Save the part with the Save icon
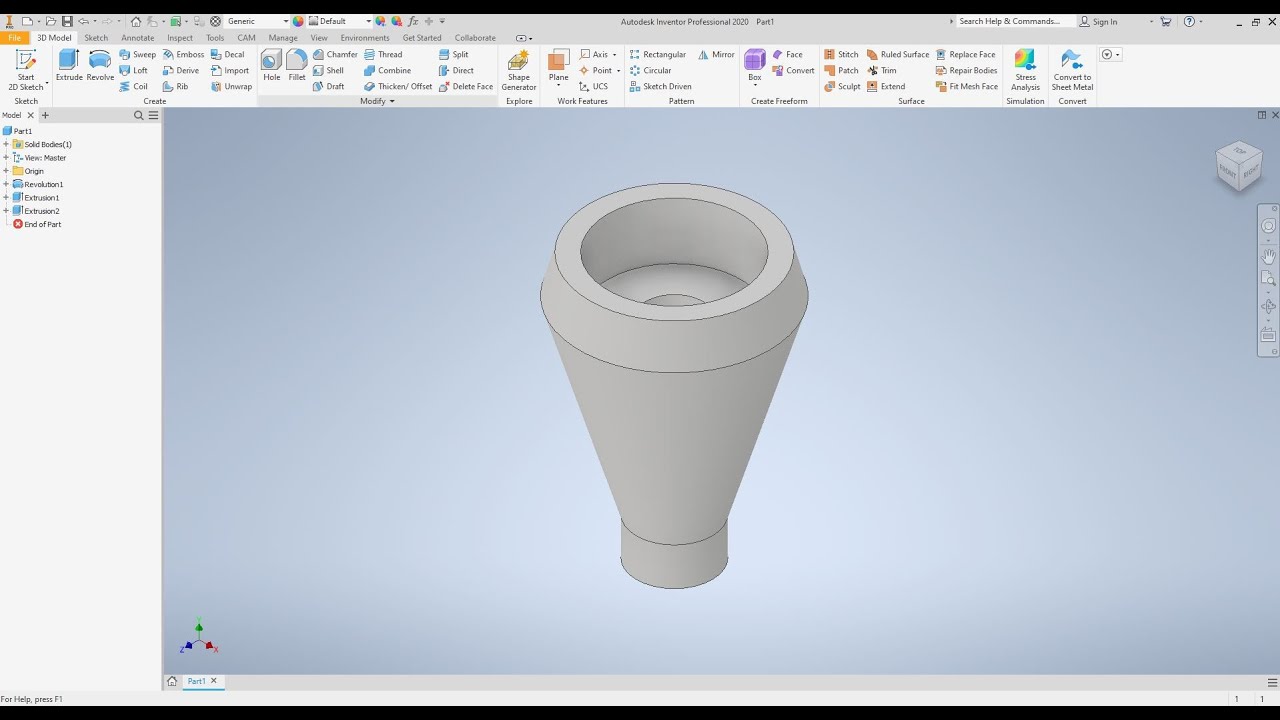 point(67,21)
